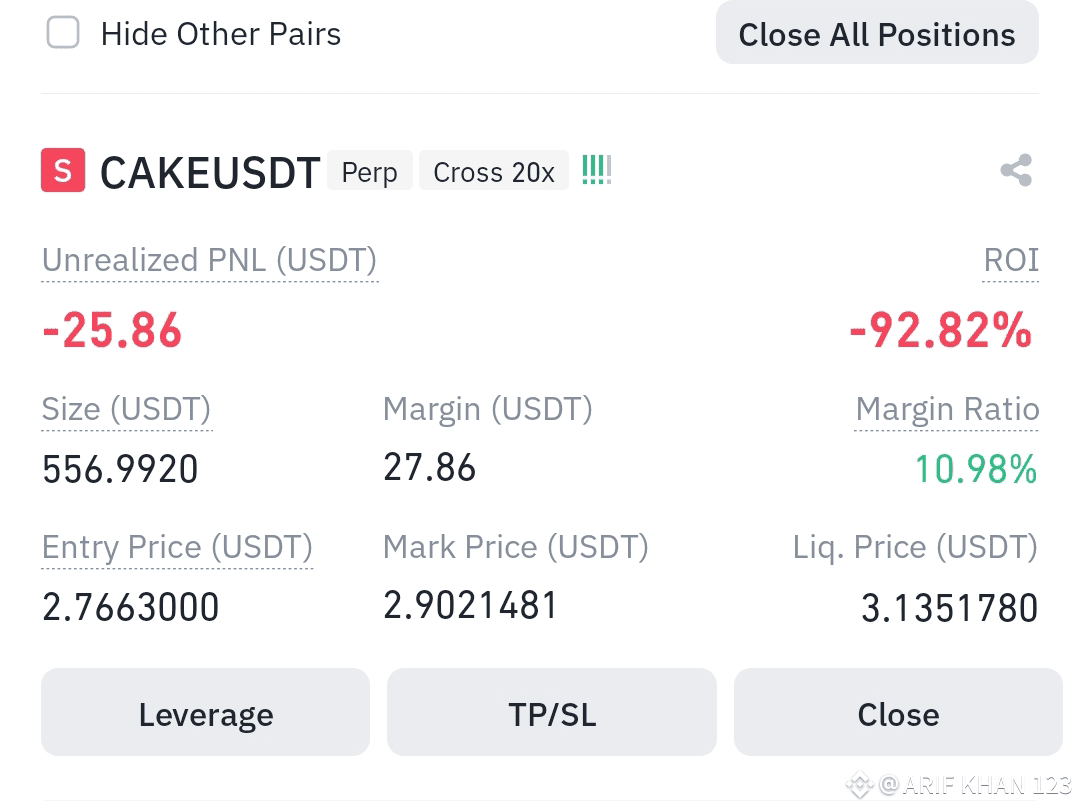This screenshot has width=1080, height=810.
Task: Tap the green ADL indicator bars
Action: (596, 170)
